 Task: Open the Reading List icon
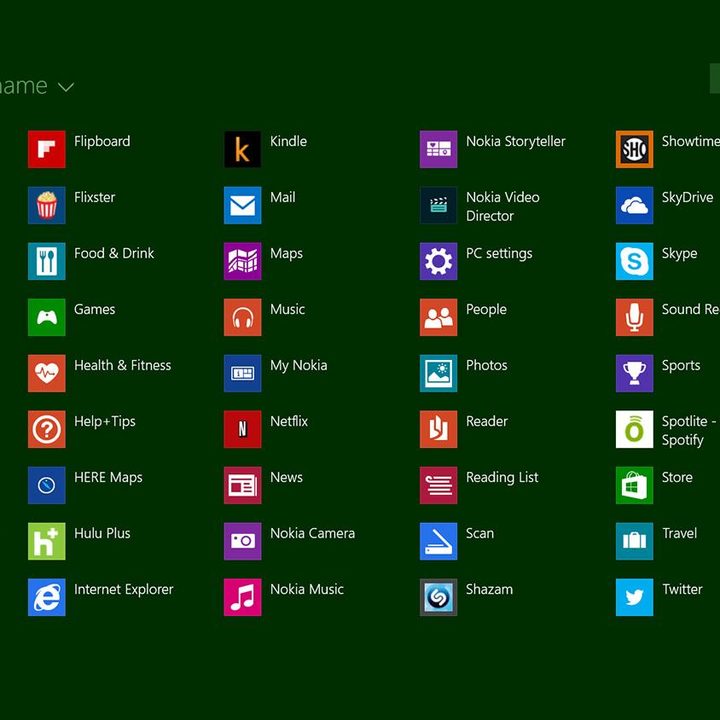coord(439,485)
